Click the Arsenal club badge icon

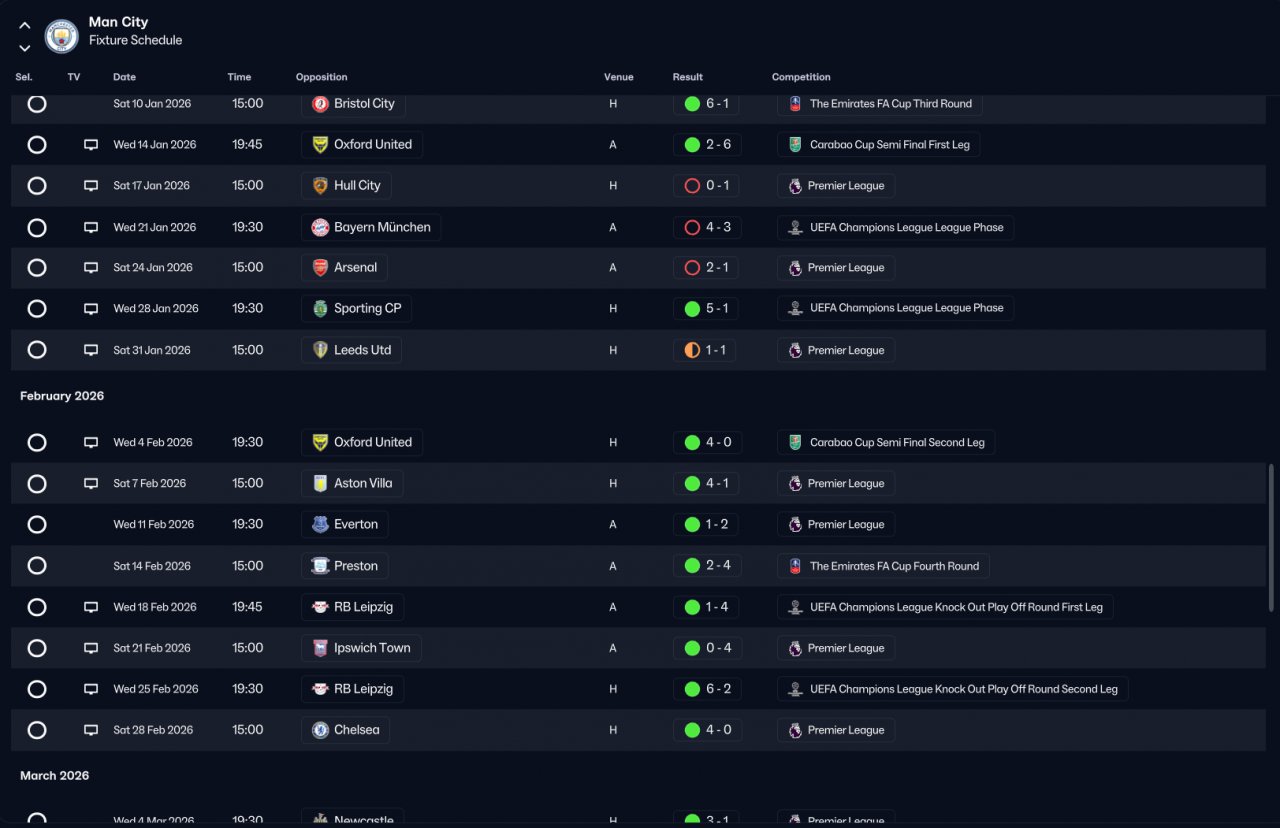pyautogui.click(x=320, y=268)
